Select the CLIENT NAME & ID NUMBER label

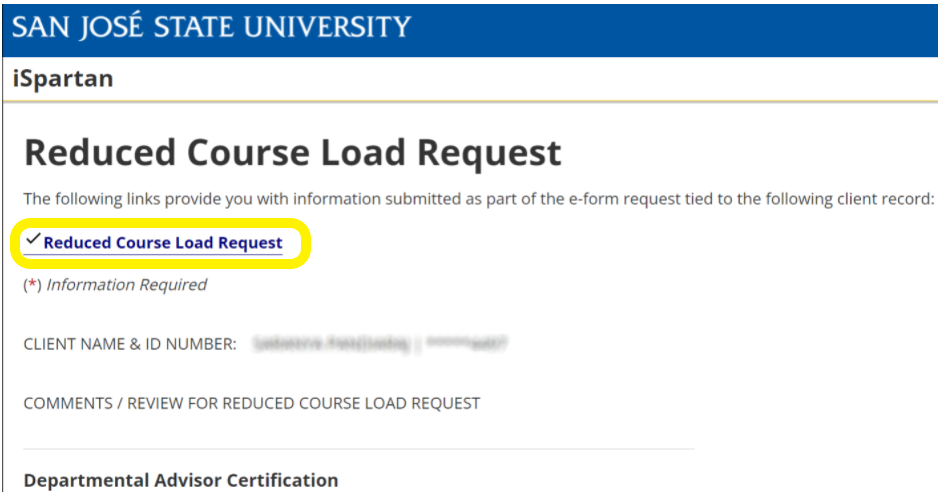coord(130,344)
